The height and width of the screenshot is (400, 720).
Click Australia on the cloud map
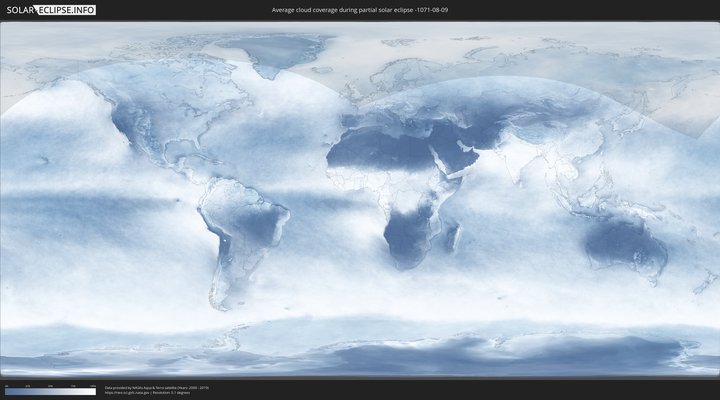tap(625, 245)
